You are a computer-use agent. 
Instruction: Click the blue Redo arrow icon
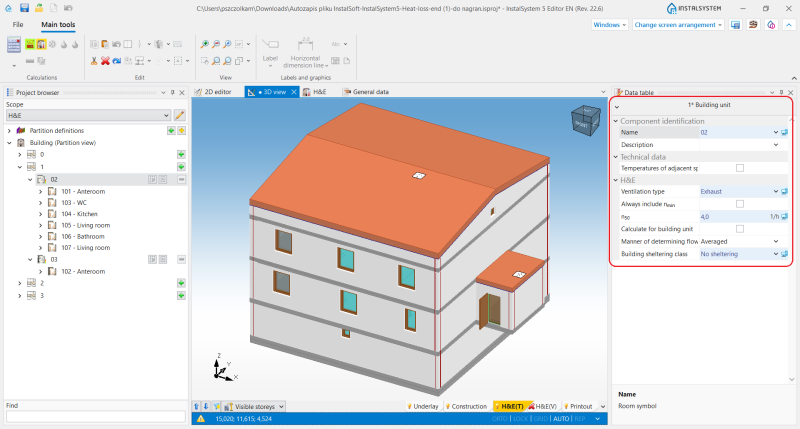(117, 61)
